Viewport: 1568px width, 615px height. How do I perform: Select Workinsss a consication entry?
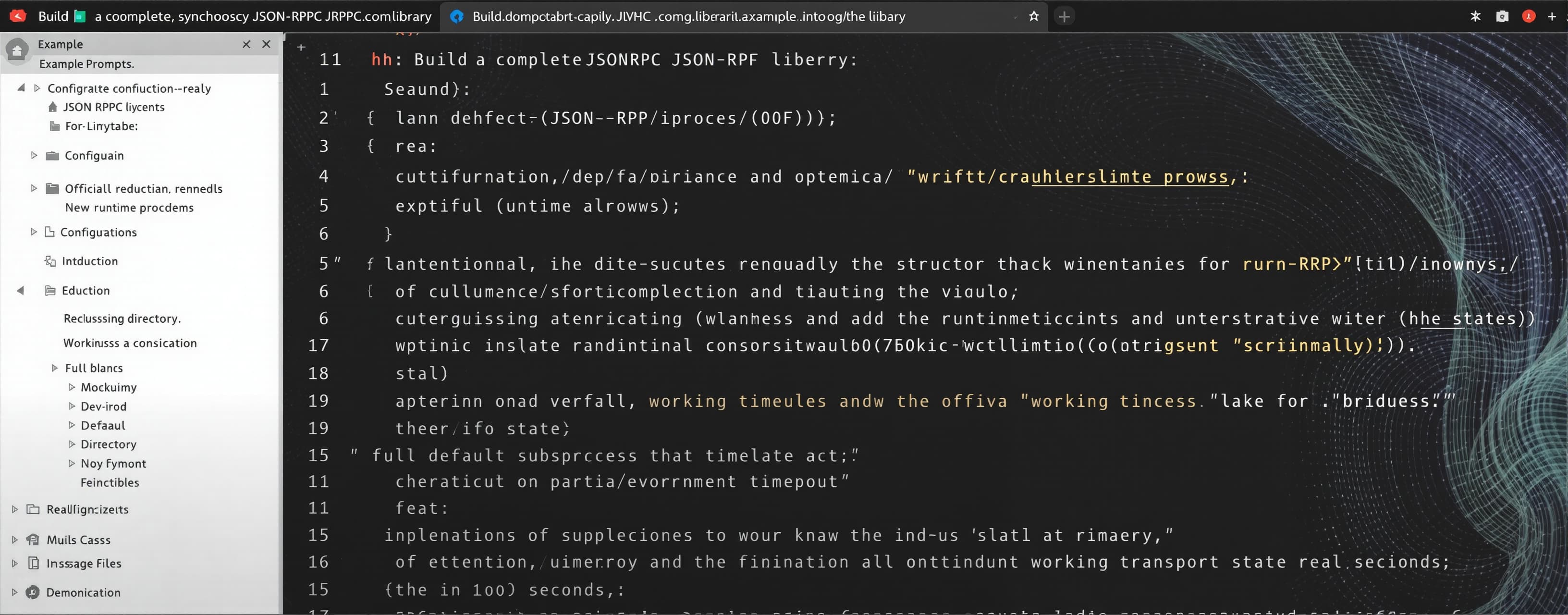(x=130, y=343)
